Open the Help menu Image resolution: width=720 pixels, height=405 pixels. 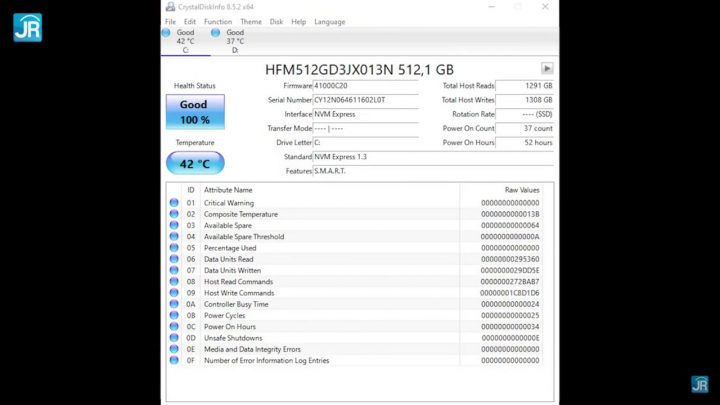(298, 22)
